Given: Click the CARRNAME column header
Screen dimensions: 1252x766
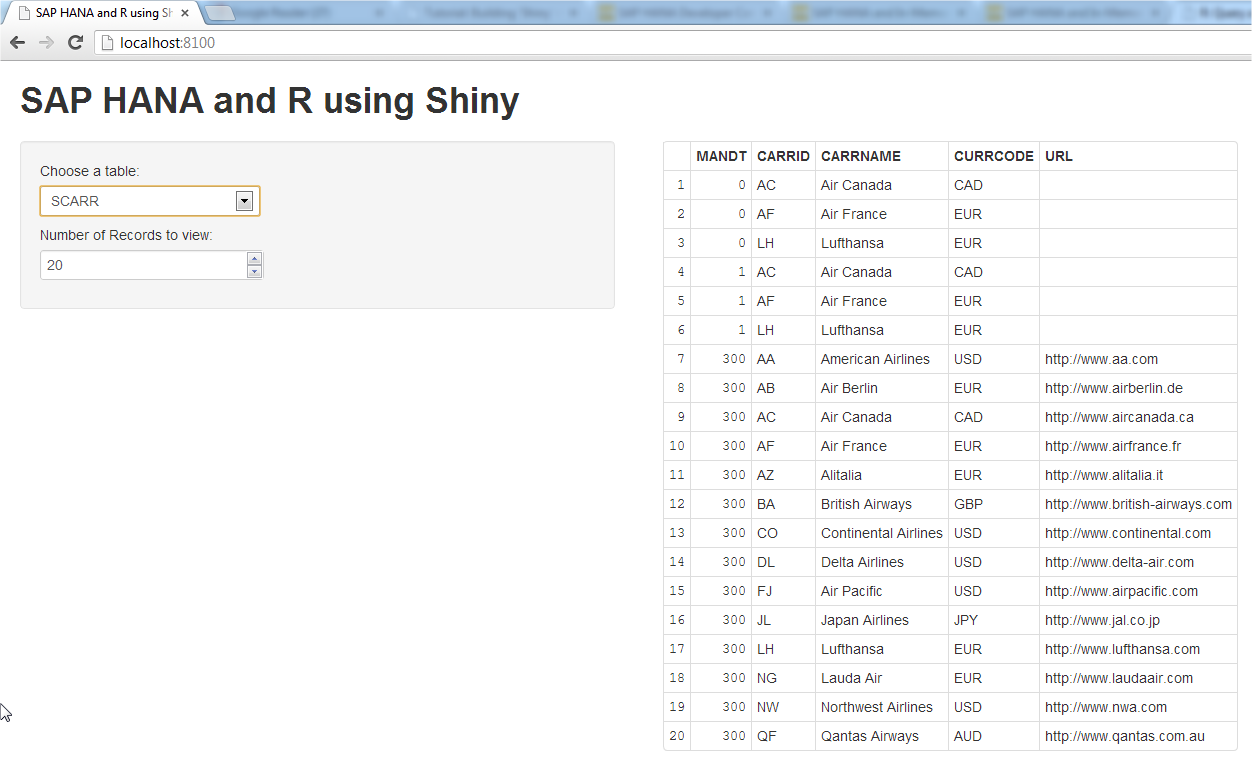Looking at the screenshot, I should (x=882, y=156).
